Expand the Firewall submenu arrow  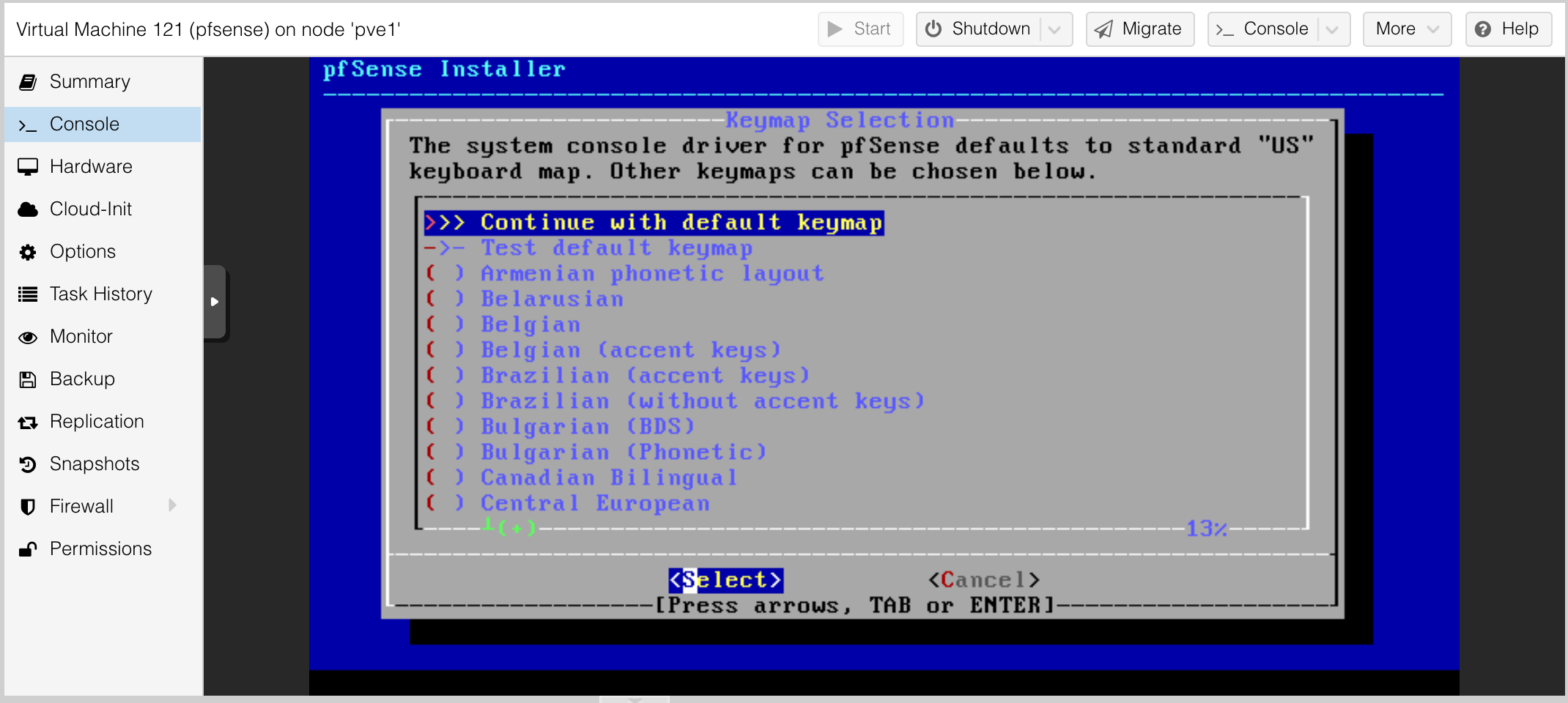click(173, 505)
